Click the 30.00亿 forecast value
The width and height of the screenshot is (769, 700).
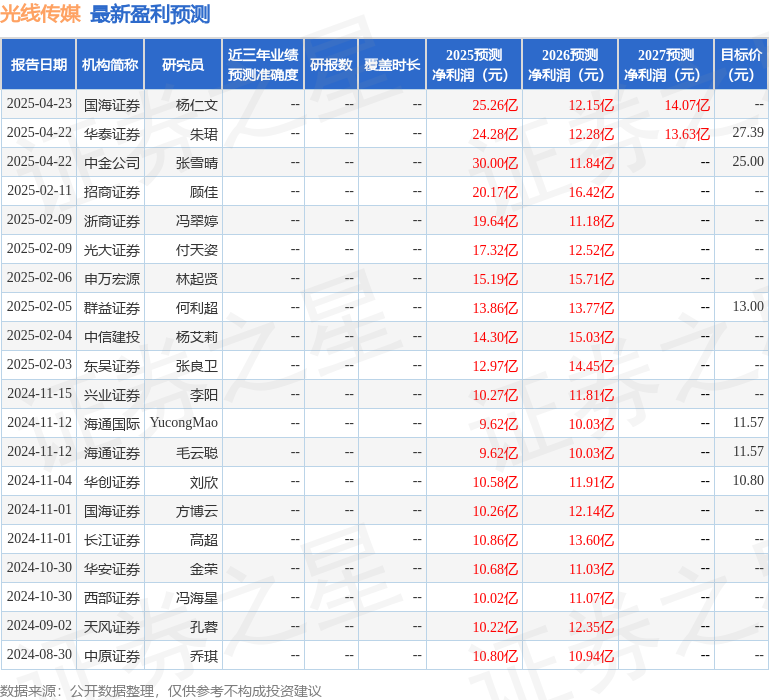pos(495,162)
